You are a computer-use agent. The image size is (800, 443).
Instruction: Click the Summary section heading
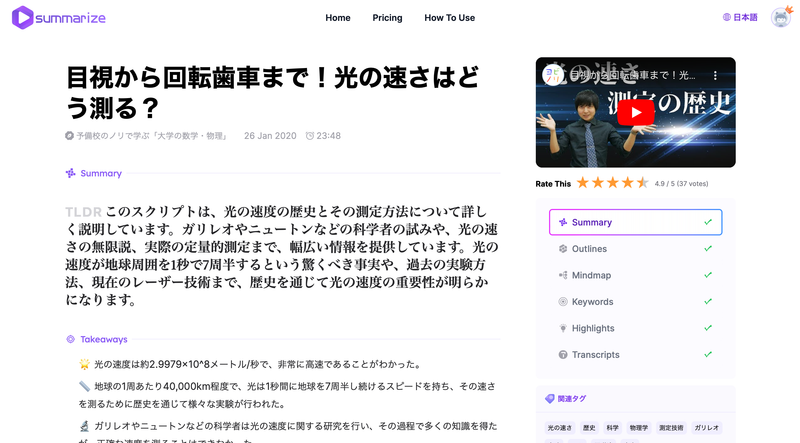click(101, 174)
